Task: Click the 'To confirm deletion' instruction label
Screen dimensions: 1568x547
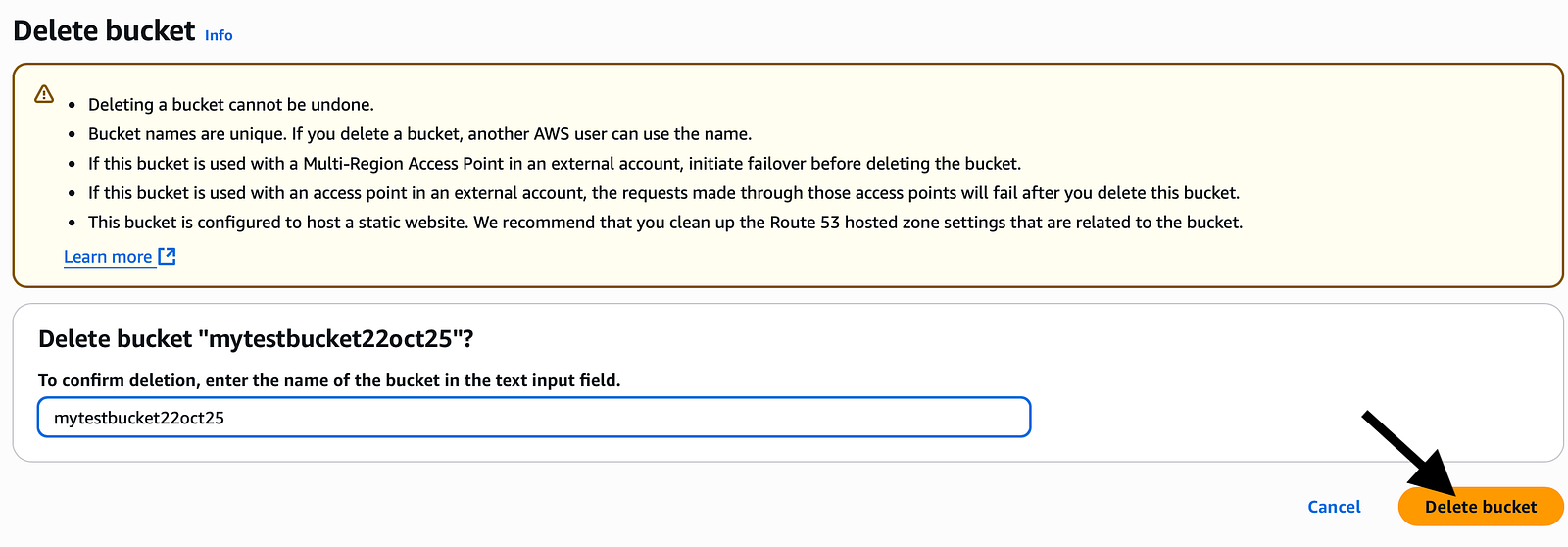Action: [329, 380]
